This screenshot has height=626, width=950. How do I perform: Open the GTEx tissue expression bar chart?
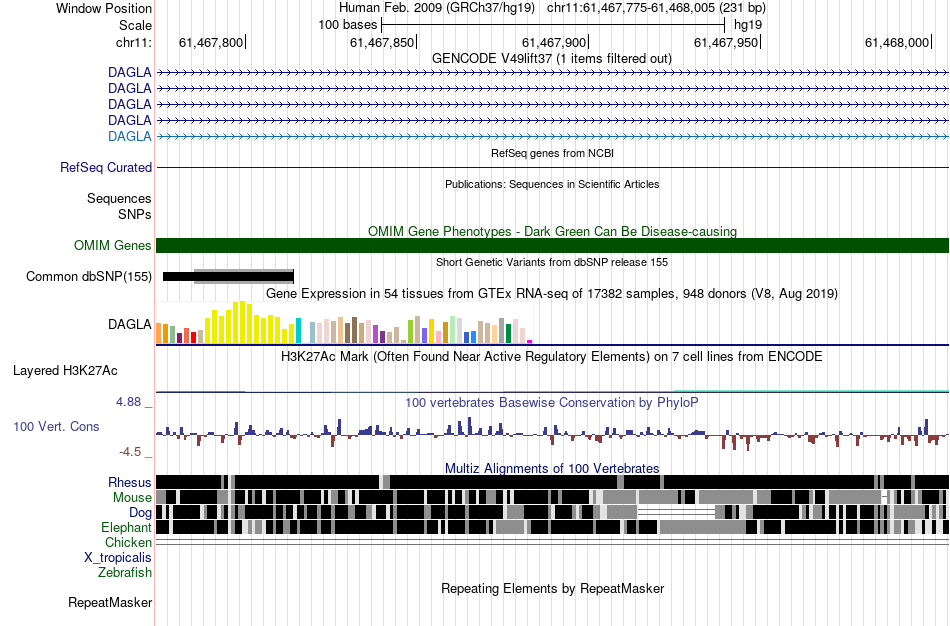[x=344, y=322]
